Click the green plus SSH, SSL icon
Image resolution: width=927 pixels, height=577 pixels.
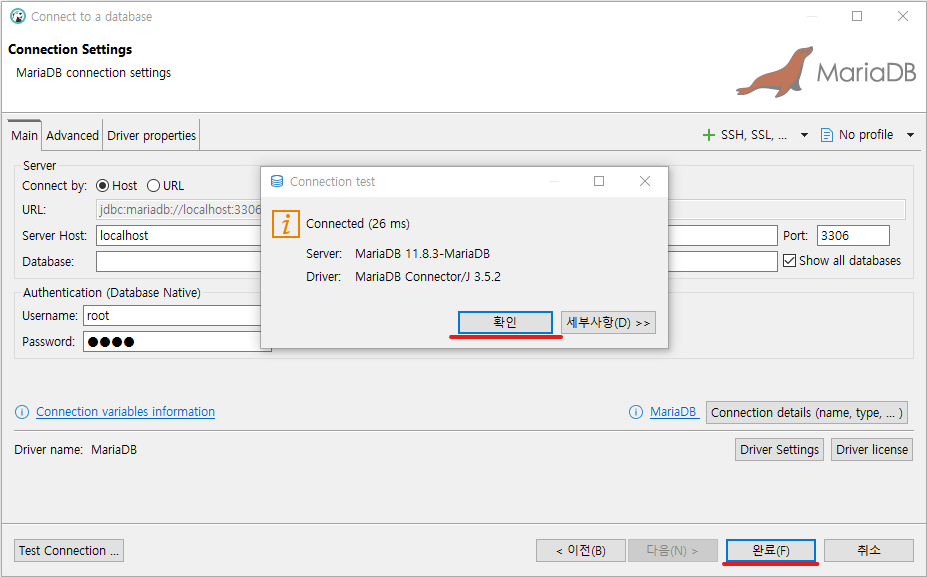pos(708,135)
